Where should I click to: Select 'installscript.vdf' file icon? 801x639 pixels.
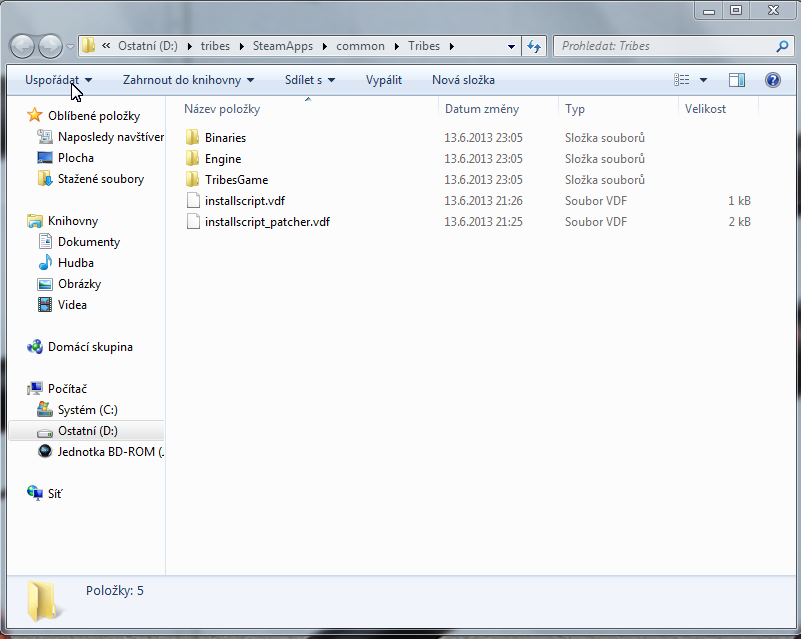(x=193, y=200)
